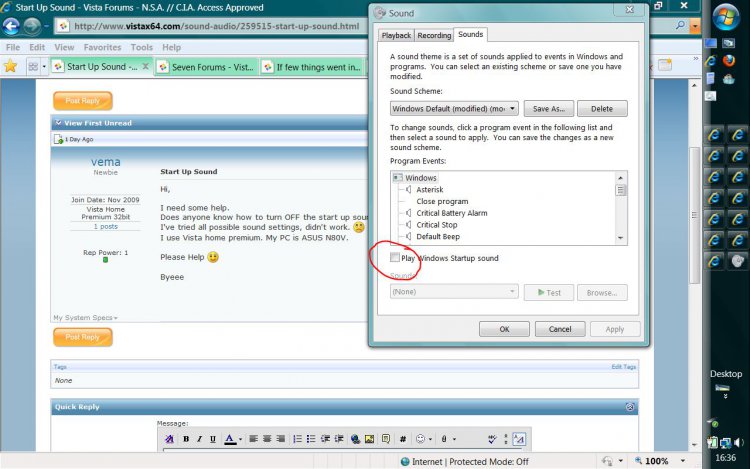Image resolution: width=750 pixels, height=469 pixels.
Task: Click the increase indent icon
Action: 339,439
